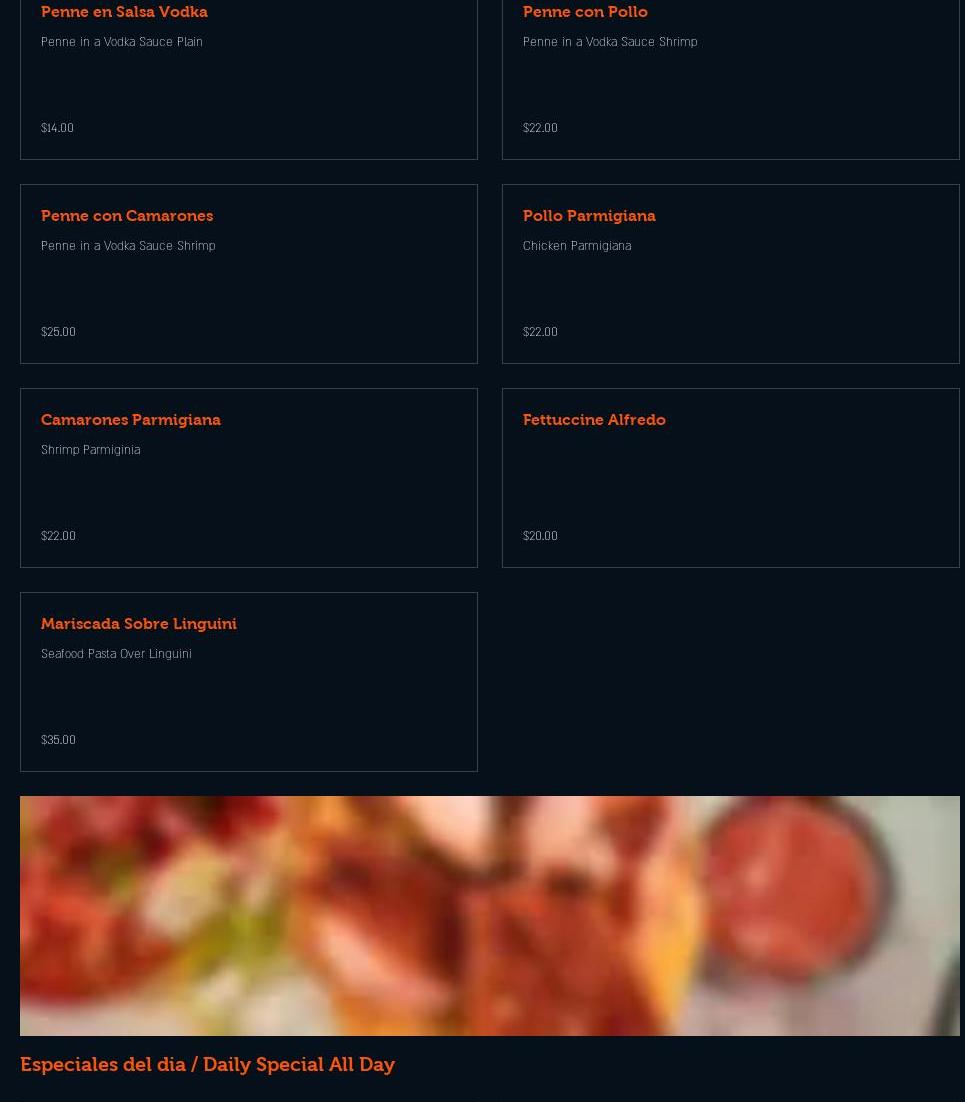The height and width of the screenshot is (1102, 965).
Task: Select the Penne con Pollo title
Action: tap(585, 12)
